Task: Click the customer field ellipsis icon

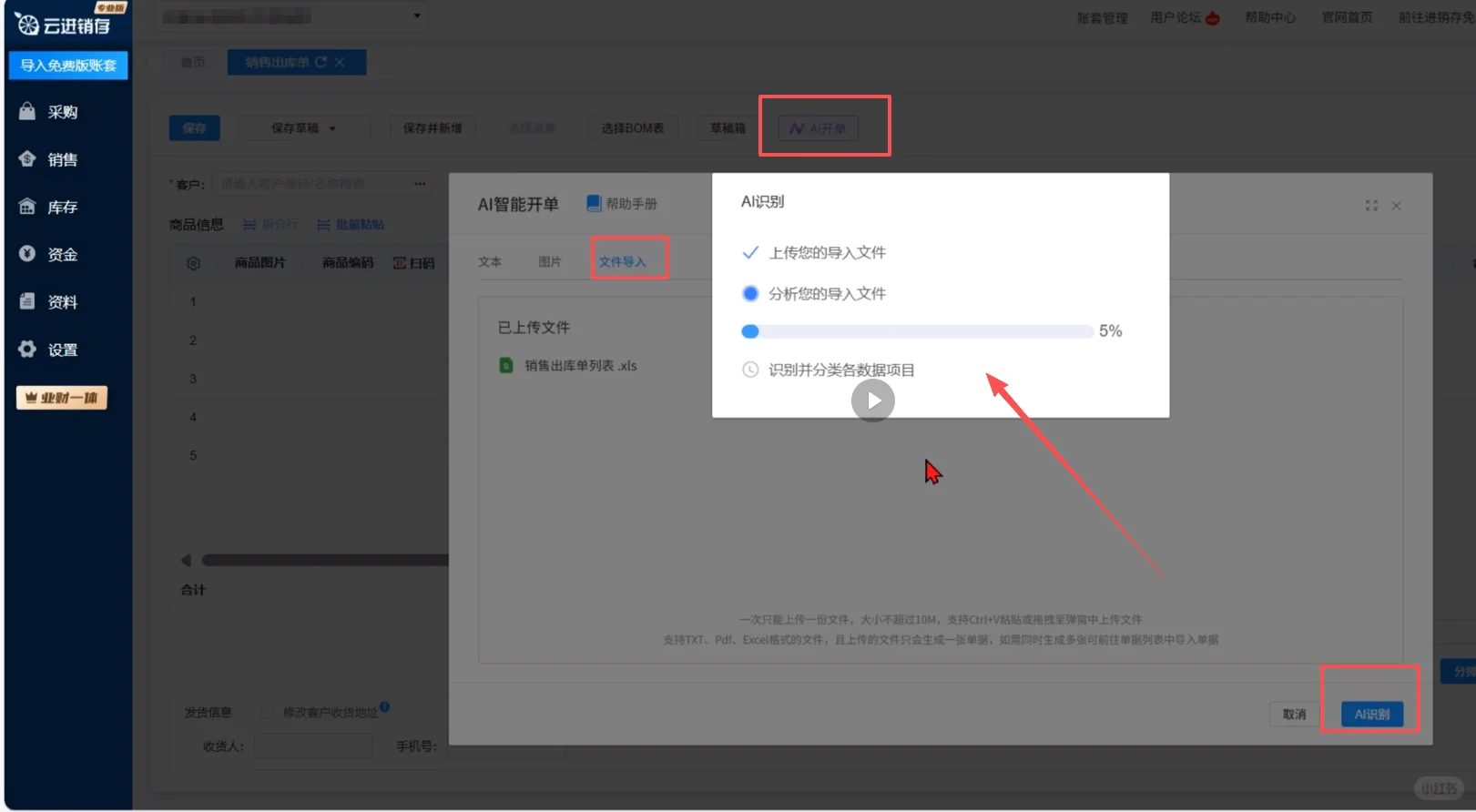Action: coord(420,184)
